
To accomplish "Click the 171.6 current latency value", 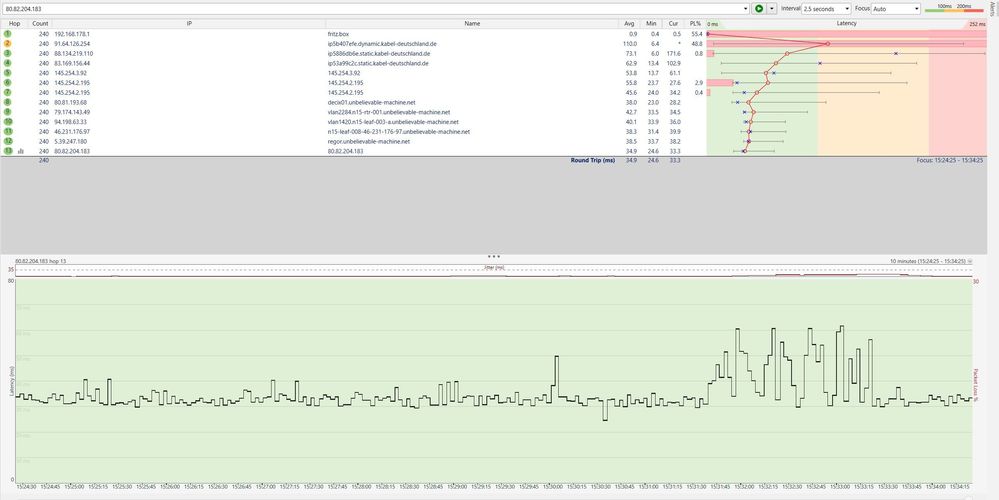I will (673, 54).
